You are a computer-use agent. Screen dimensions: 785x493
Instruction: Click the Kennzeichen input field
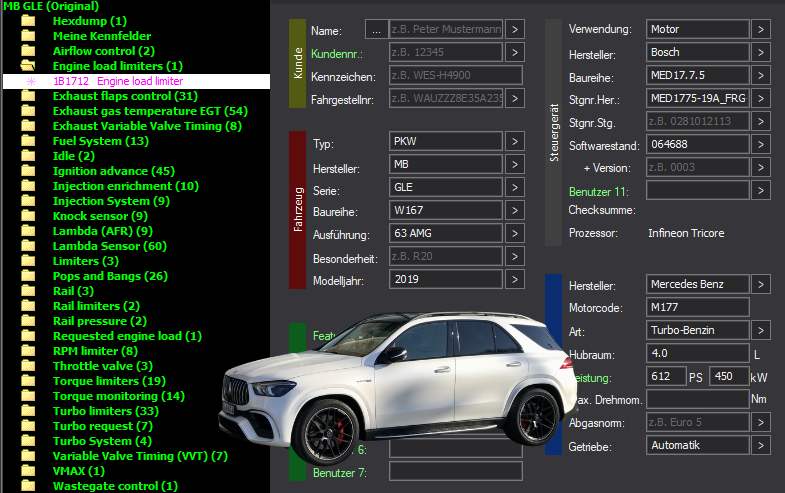pos(456,75)
